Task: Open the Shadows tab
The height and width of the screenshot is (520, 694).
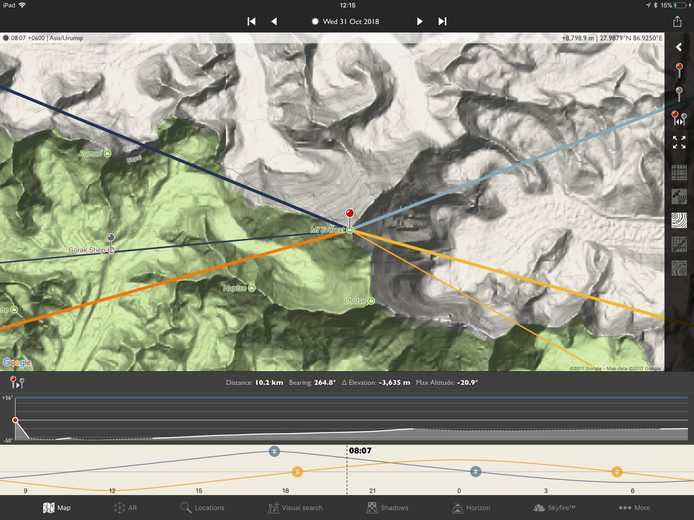Action: click(388, 508)
